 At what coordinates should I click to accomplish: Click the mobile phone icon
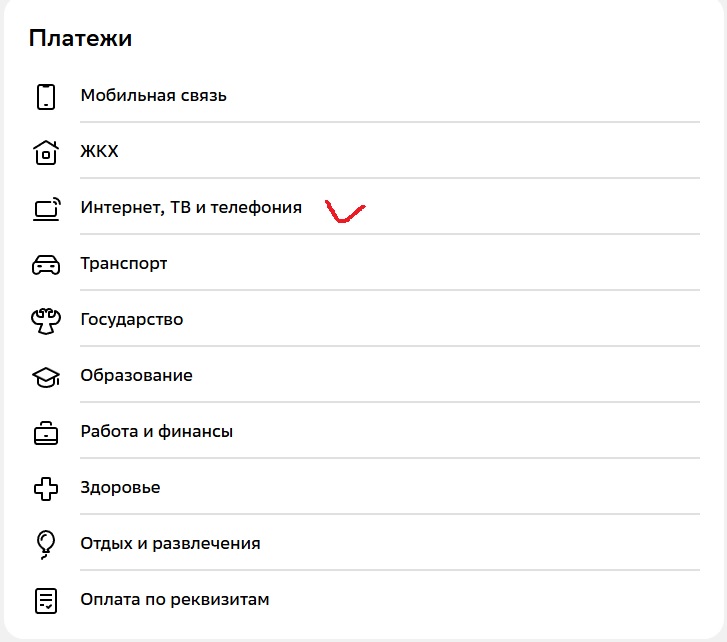[x=46, y=96]
